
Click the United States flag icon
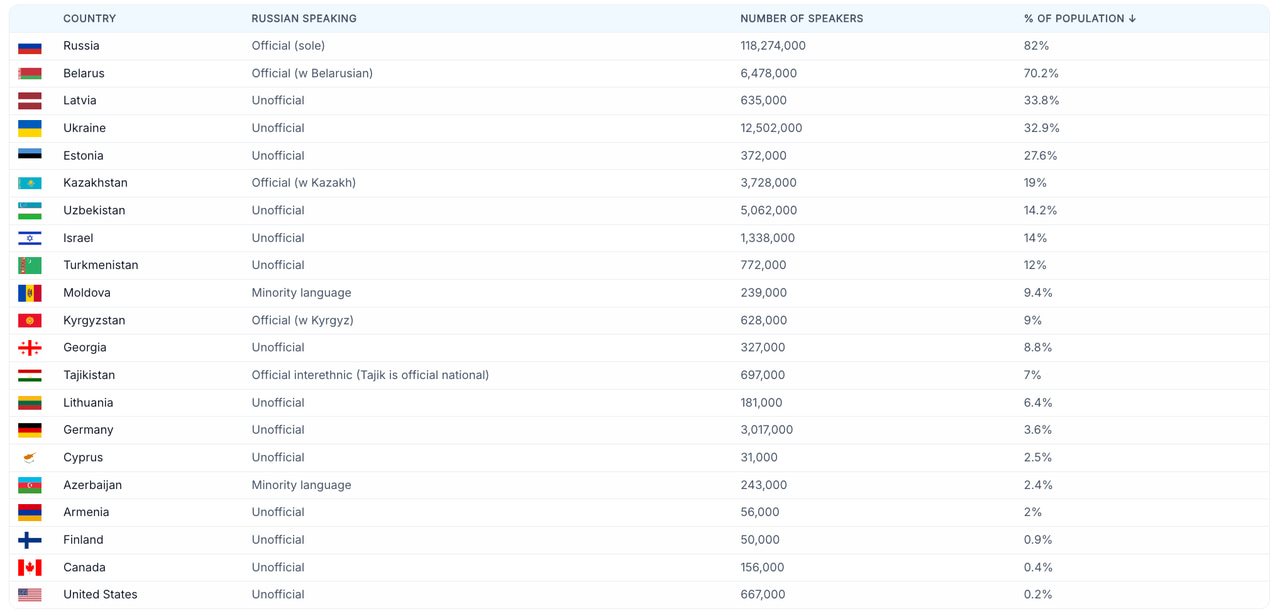pos(30,595)
